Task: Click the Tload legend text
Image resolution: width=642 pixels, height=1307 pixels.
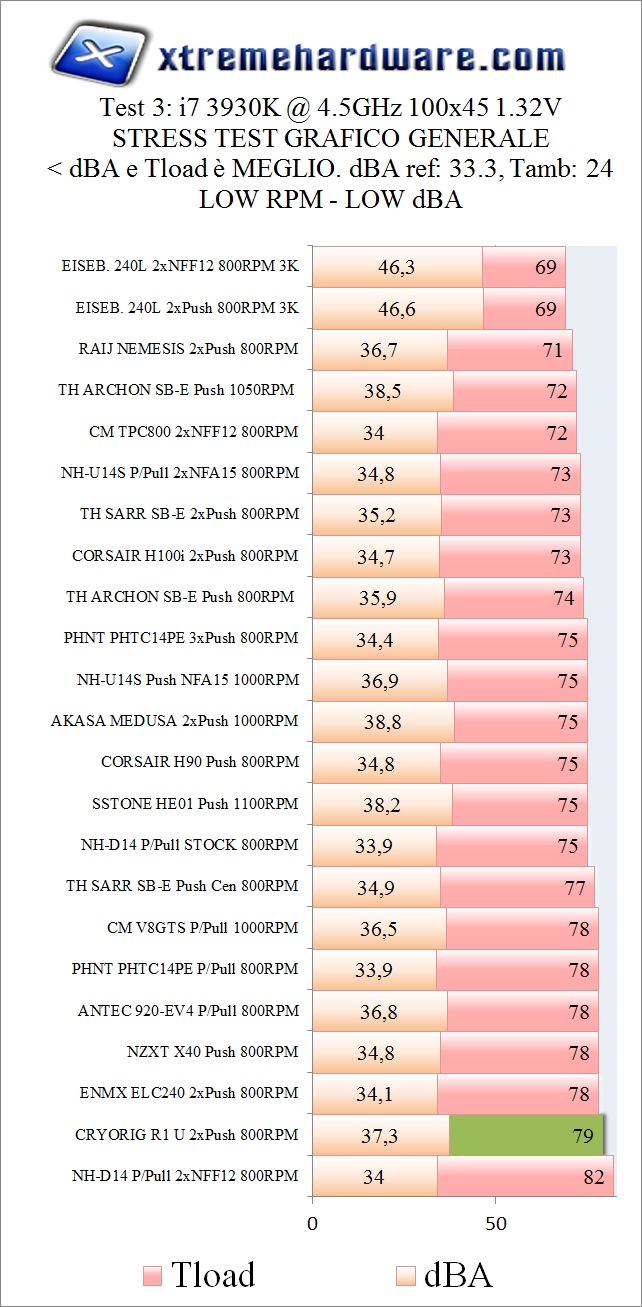Action: click(213, 1274)
